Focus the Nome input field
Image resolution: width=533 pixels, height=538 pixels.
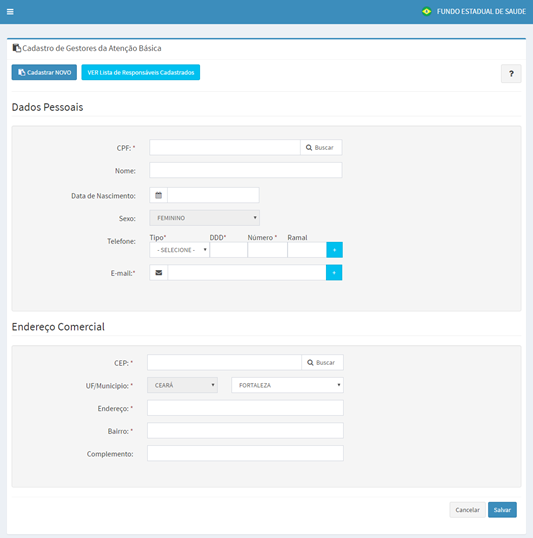click(246, 170)
